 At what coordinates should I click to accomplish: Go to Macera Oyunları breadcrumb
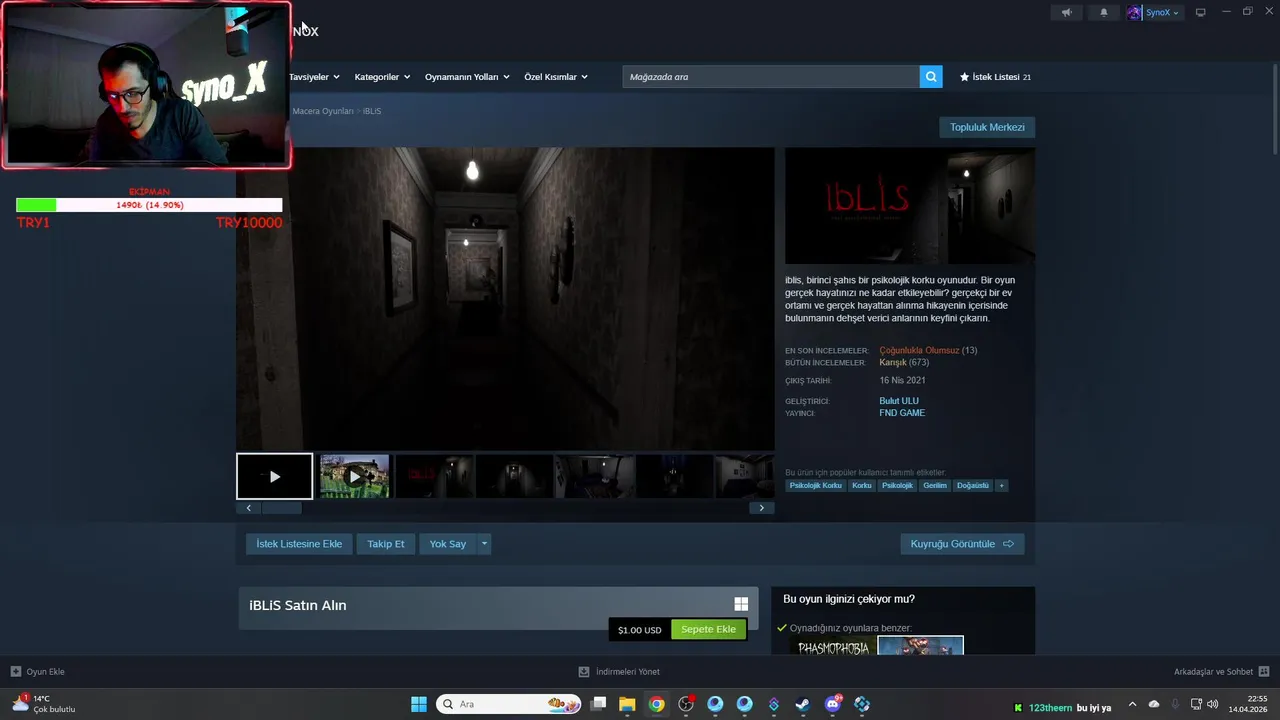[x=322, y=111]
